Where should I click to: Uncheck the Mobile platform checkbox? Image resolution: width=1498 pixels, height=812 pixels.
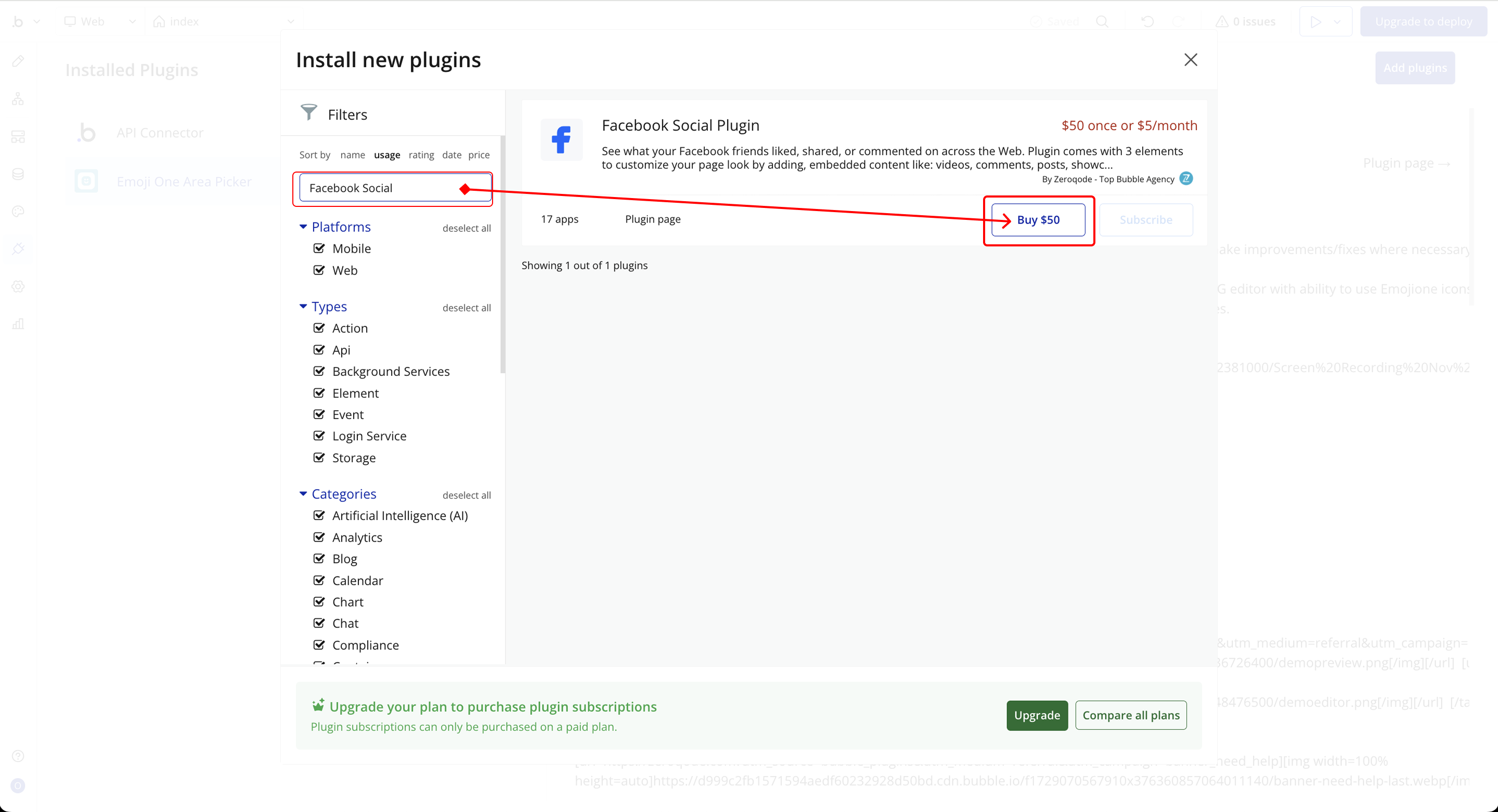pyautogui.click(x=319, y=249)
